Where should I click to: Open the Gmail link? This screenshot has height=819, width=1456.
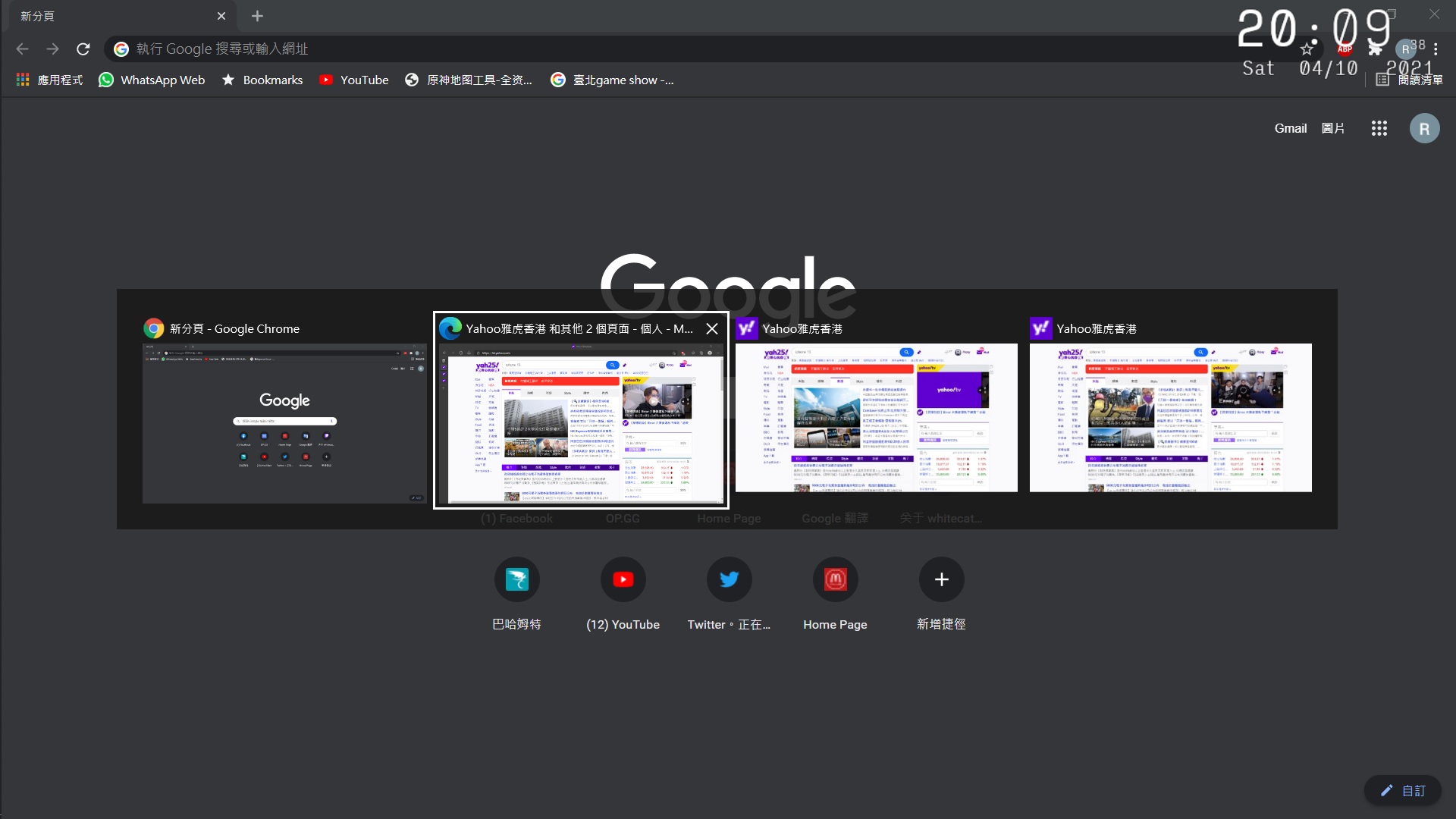[1290, 128]
